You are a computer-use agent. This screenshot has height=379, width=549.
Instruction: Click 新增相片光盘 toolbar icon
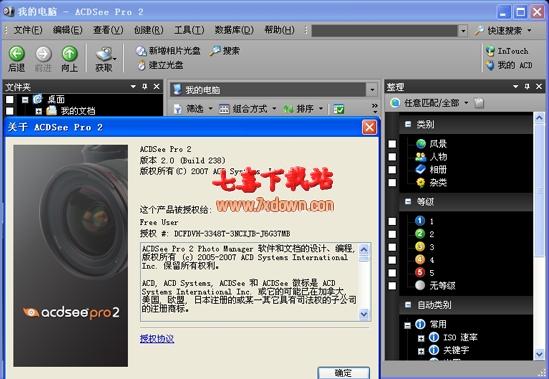[141, 51]
